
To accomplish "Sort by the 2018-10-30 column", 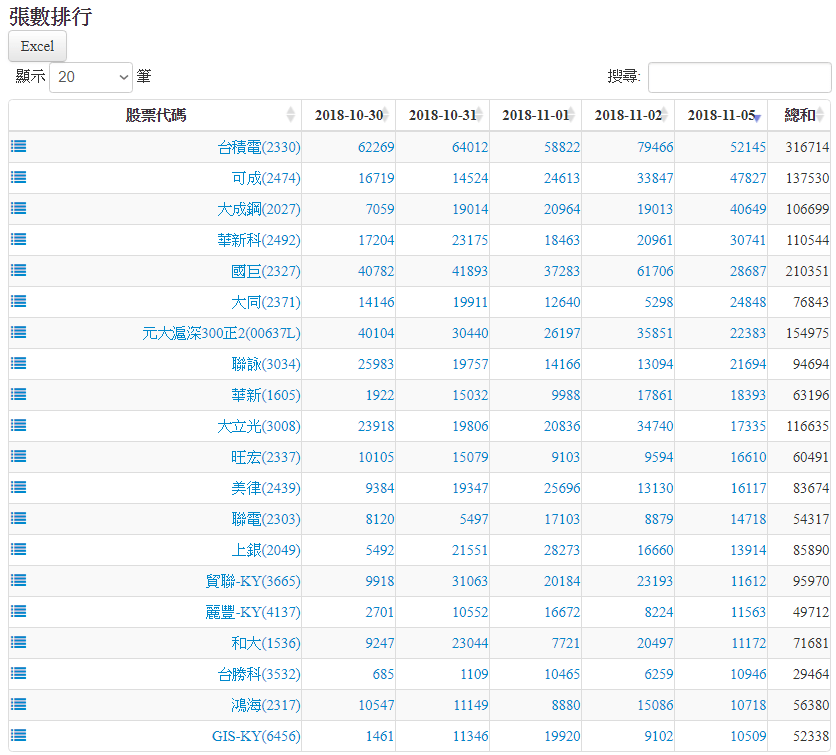I will (348, 115).
